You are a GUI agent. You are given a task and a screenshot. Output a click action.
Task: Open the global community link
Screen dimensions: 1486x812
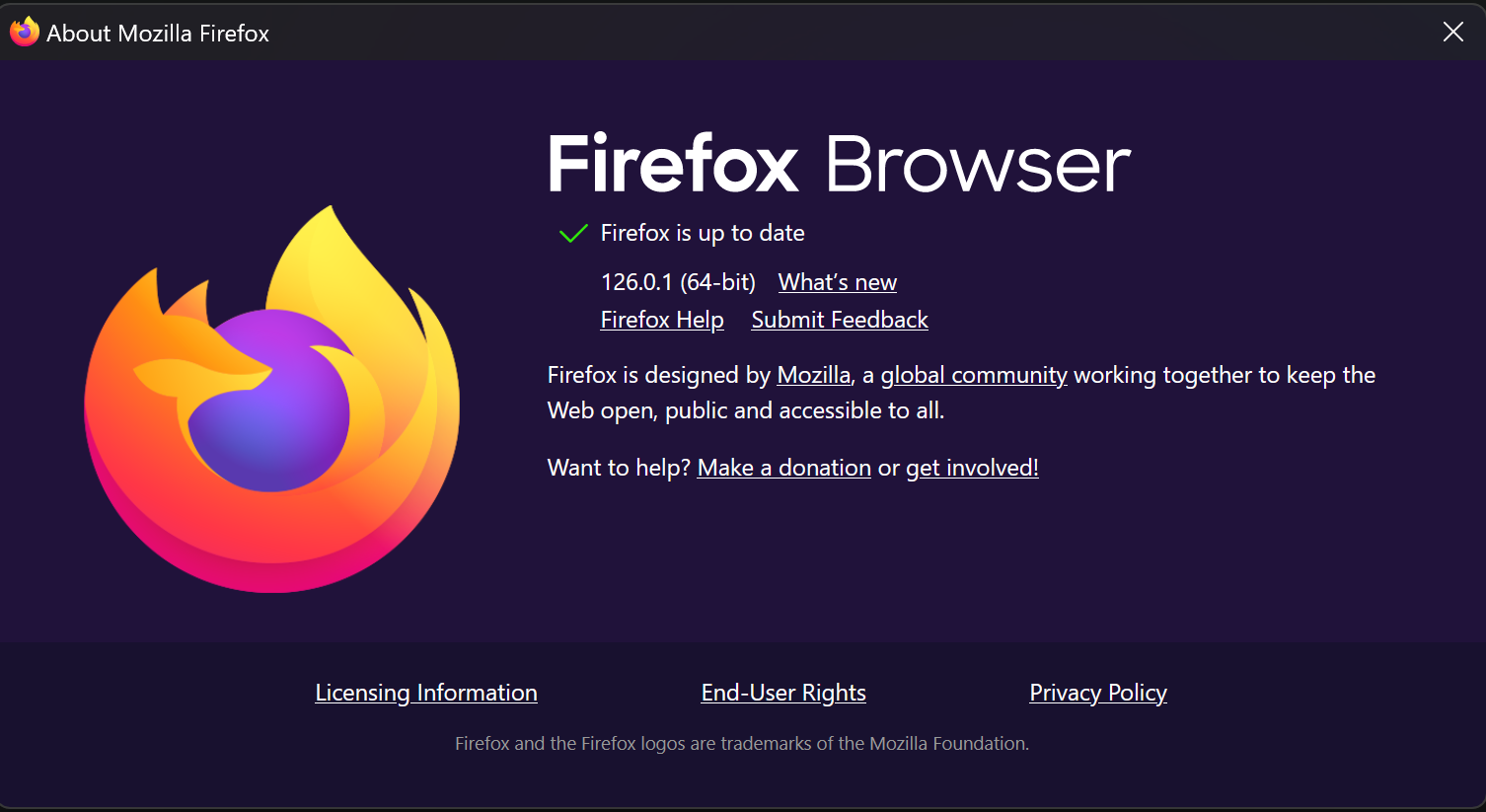974,375
